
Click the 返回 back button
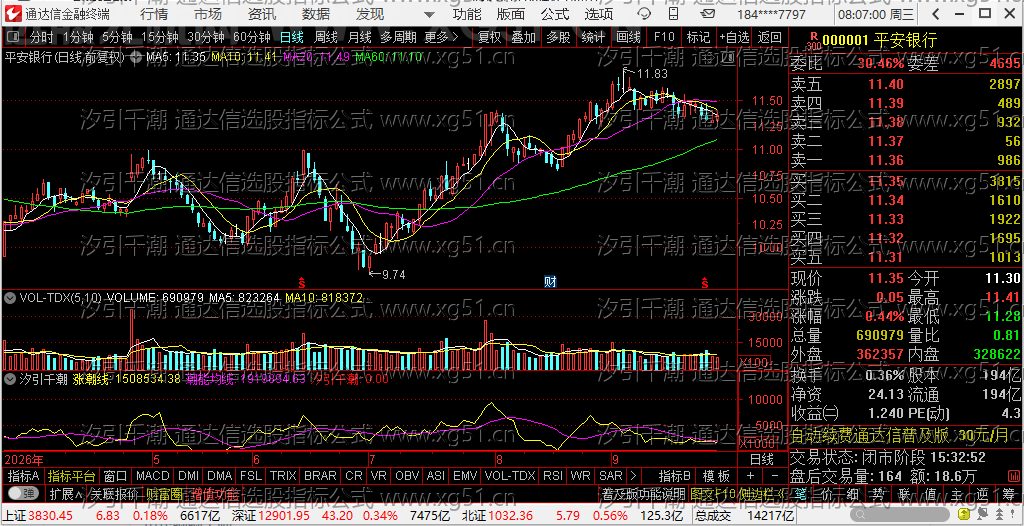pyautogui.click(x=770, y=37)
